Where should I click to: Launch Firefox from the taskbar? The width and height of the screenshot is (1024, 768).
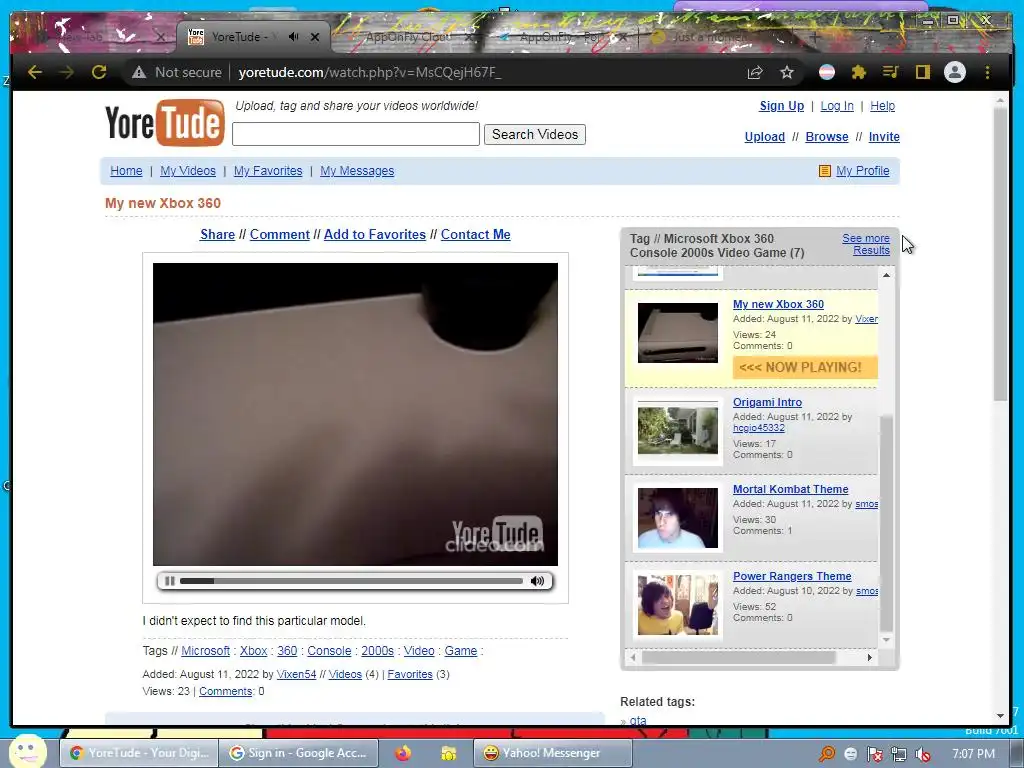[x=404, y=753]
